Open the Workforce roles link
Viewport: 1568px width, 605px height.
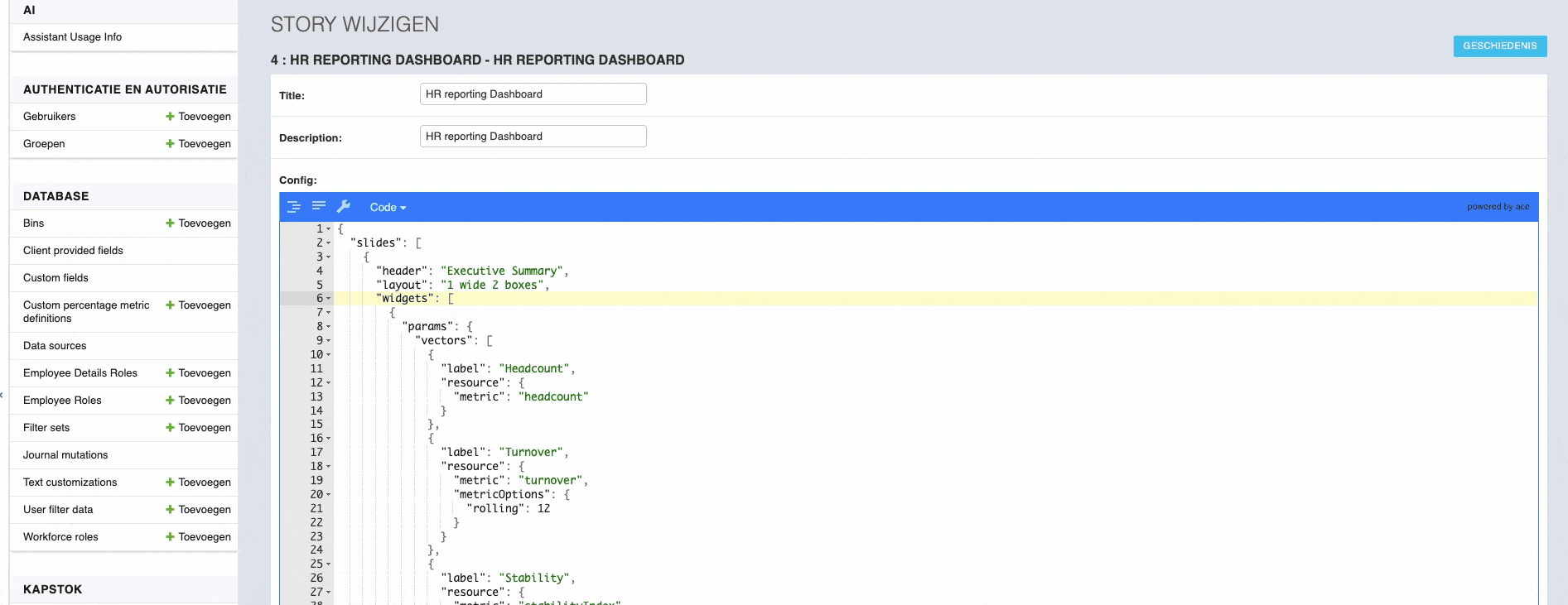(60, 537)
